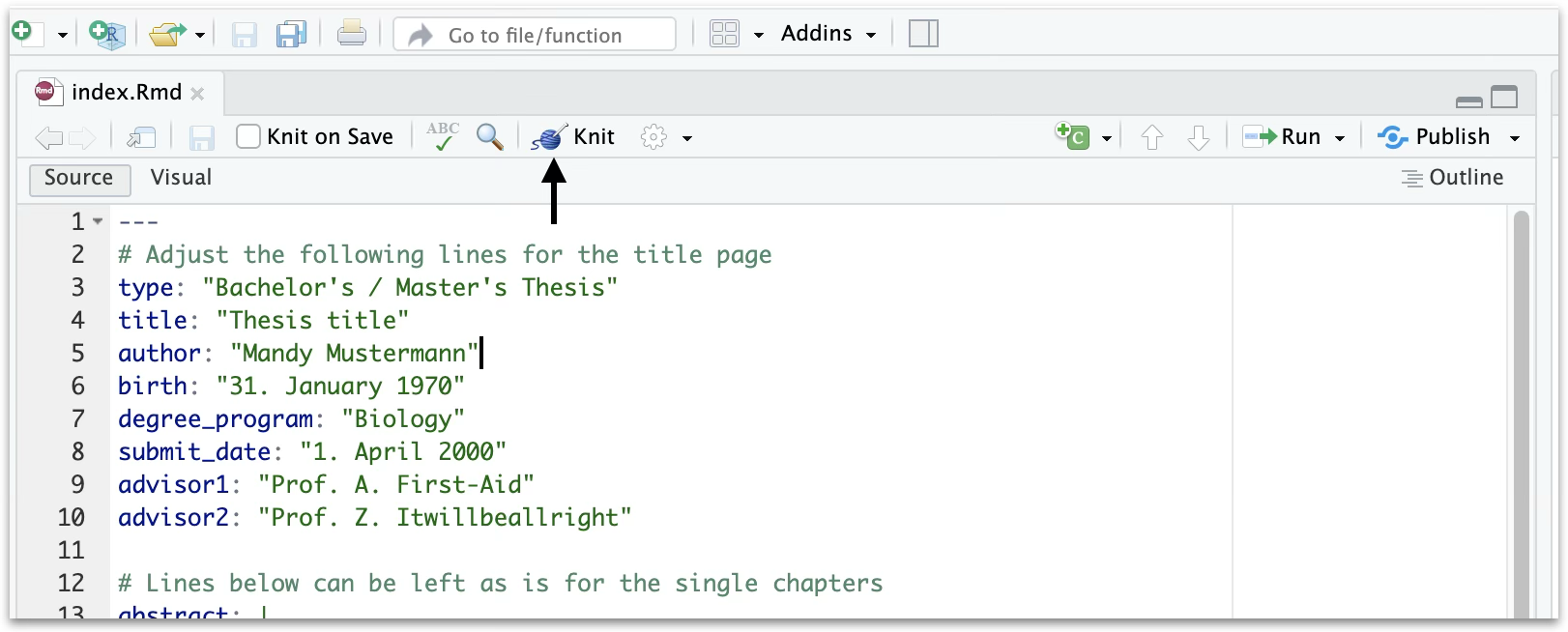Click the Print document icon
Viewport: 1568px width, 632px height.
352,34
